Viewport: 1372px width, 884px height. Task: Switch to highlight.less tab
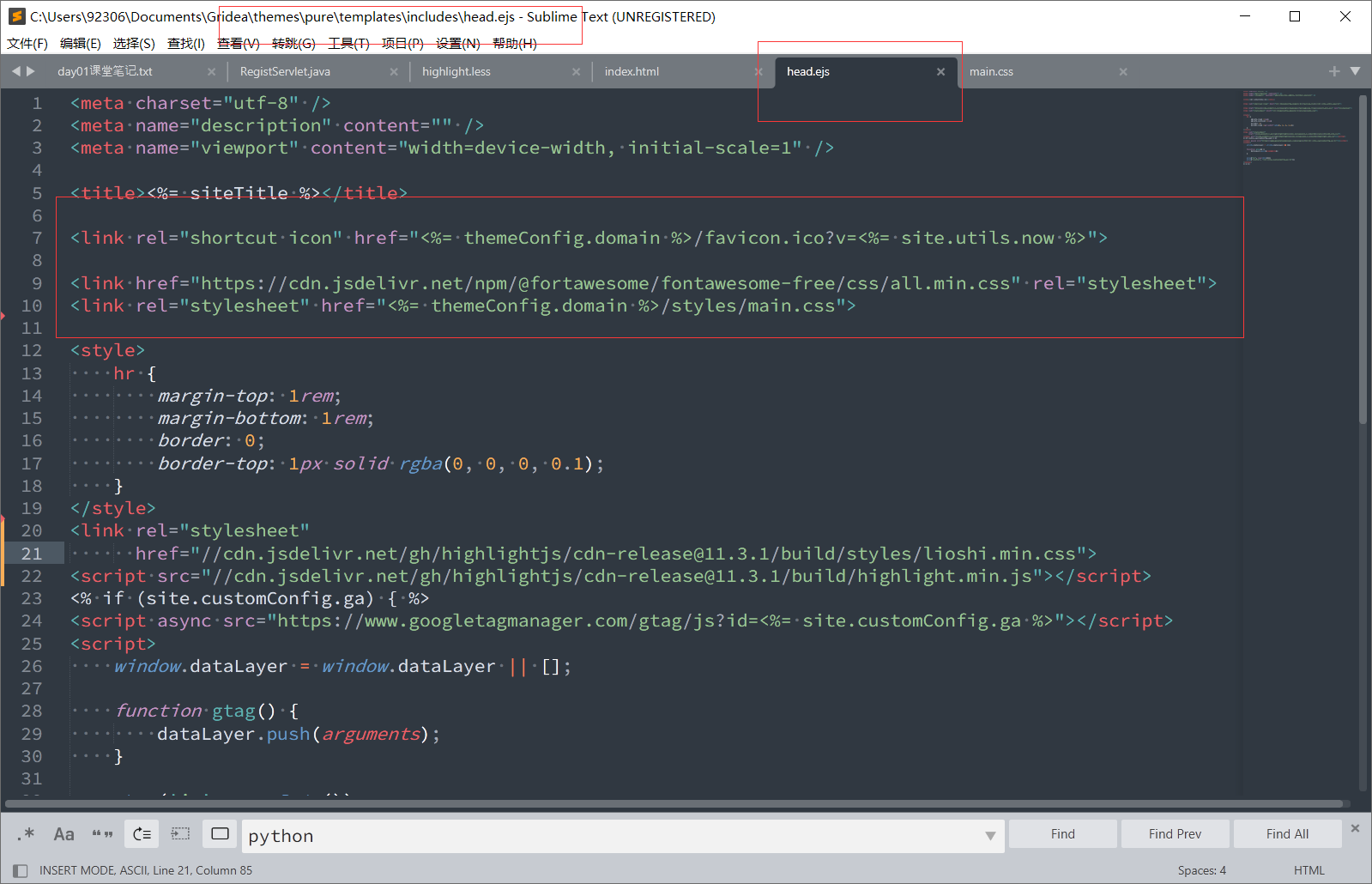456,71
